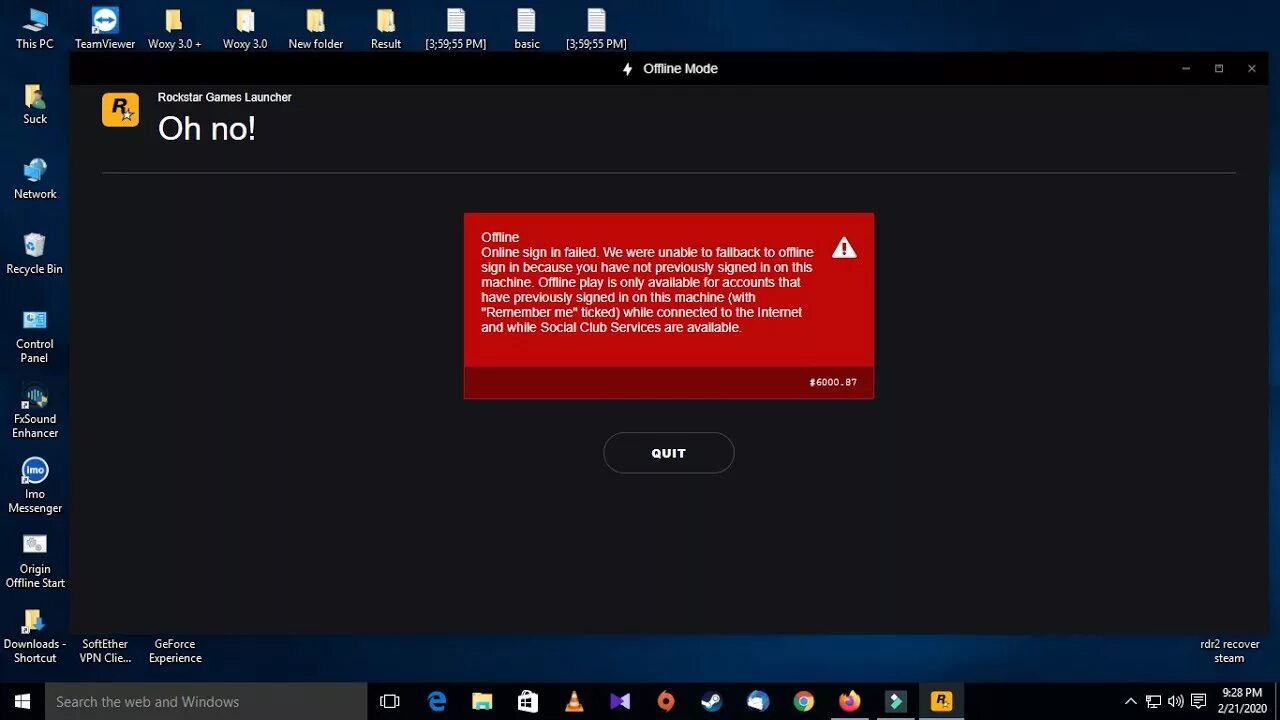Select the 'Suck' desktop icon
1280x720 pixels.
coord(35,104)
